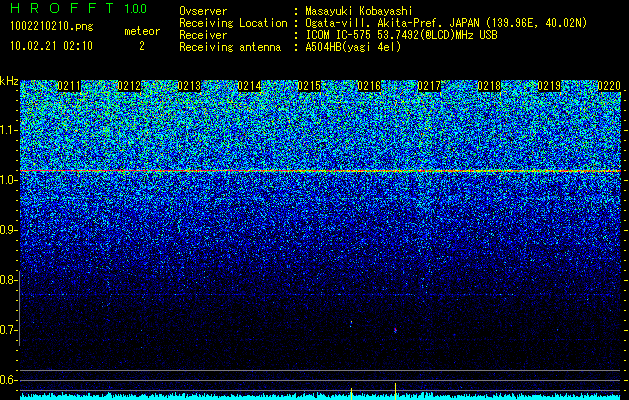The image size is (629, 400).
Task: Click the shorter yellow spike on the bottom power graph
Action: [x=351, y=394]
